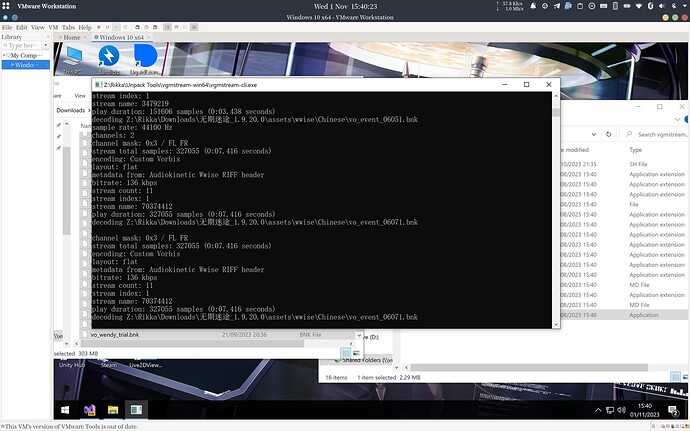Open the Windows Start menu
The height and width of the screenshot is (431, 690).
pos(65,410)
